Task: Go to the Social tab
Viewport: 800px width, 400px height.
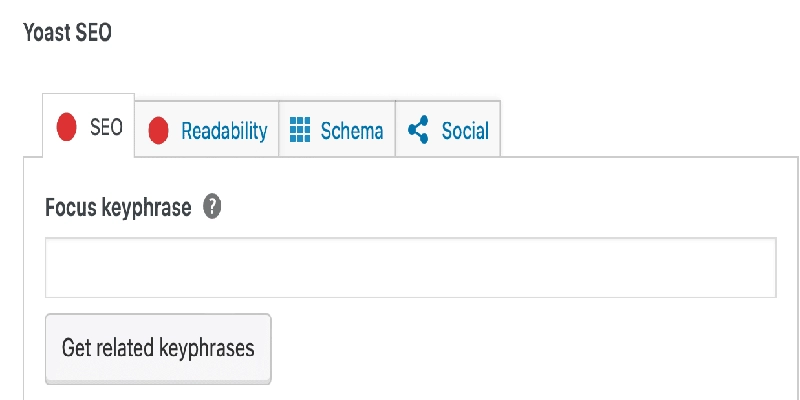Action: 448,131
